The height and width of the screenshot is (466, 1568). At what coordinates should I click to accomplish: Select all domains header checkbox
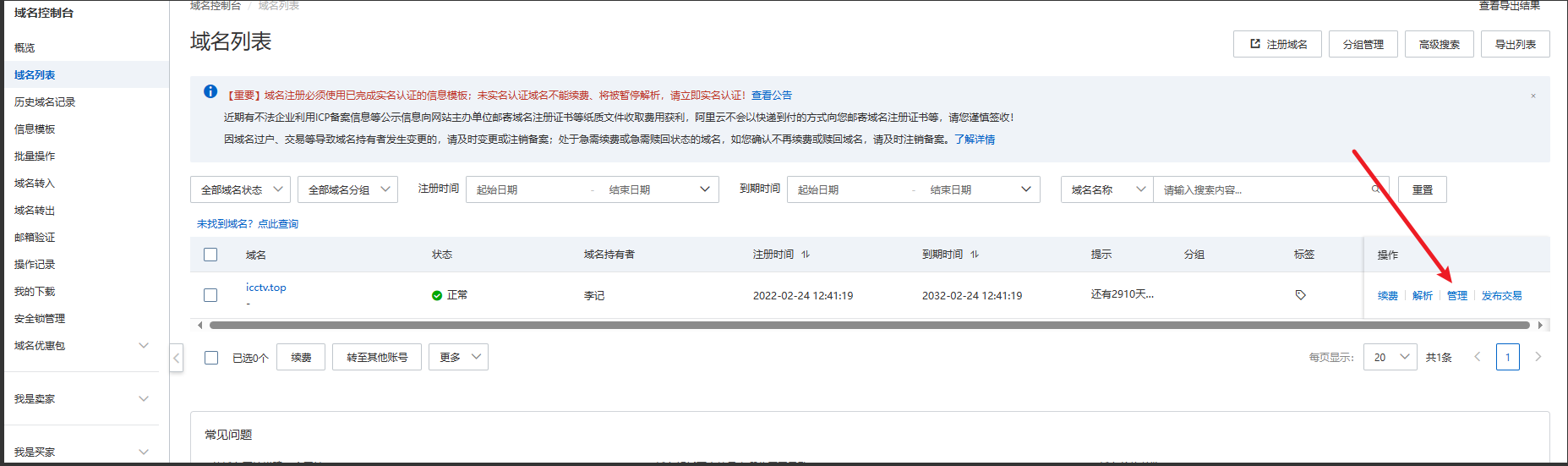click(210, 255)
